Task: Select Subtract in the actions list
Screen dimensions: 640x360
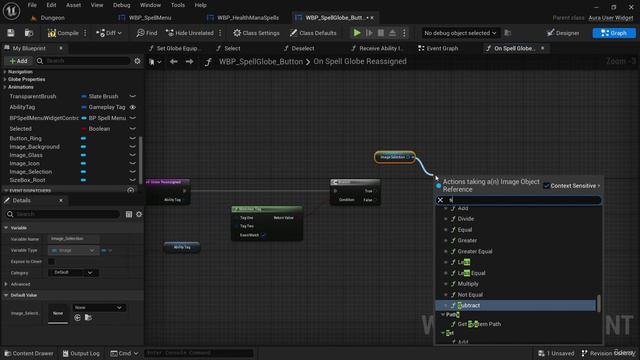Action: click(x=516, y=305)
